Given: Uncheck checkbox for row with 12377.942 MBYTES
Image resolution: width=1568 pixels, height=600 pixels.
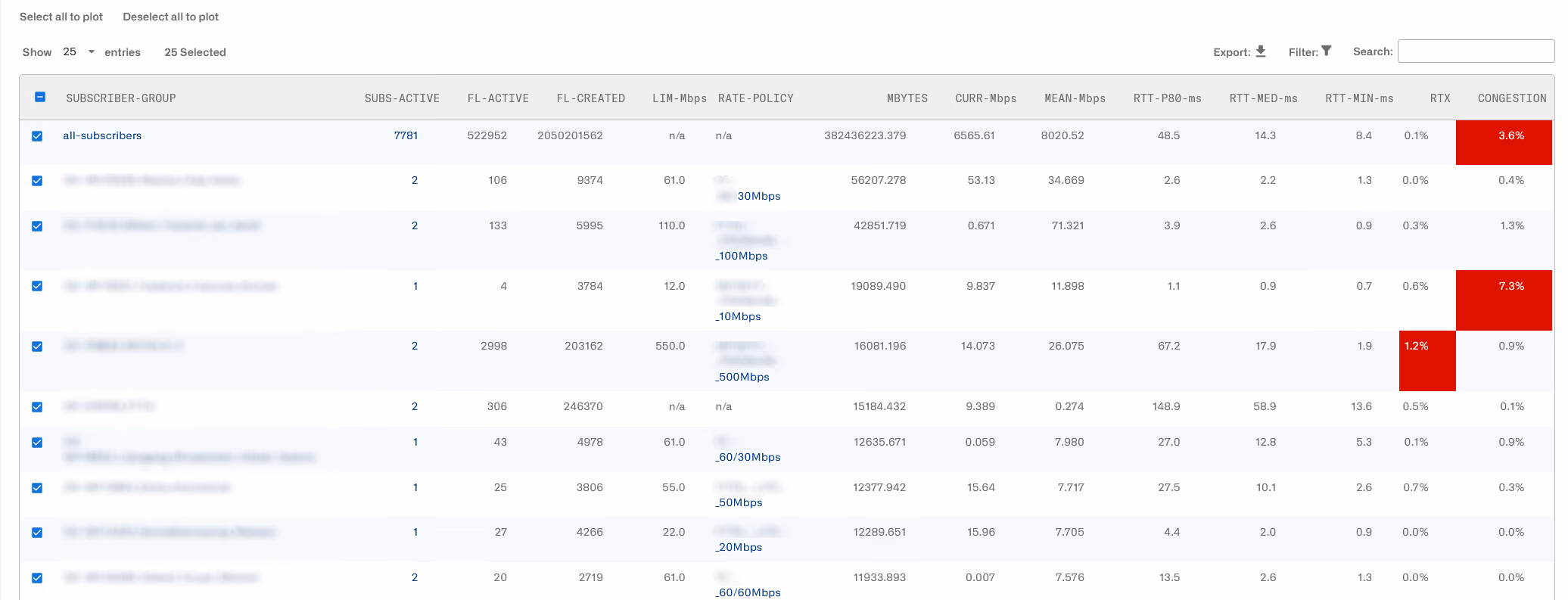Looking at the screenshot, I should 37,488.
